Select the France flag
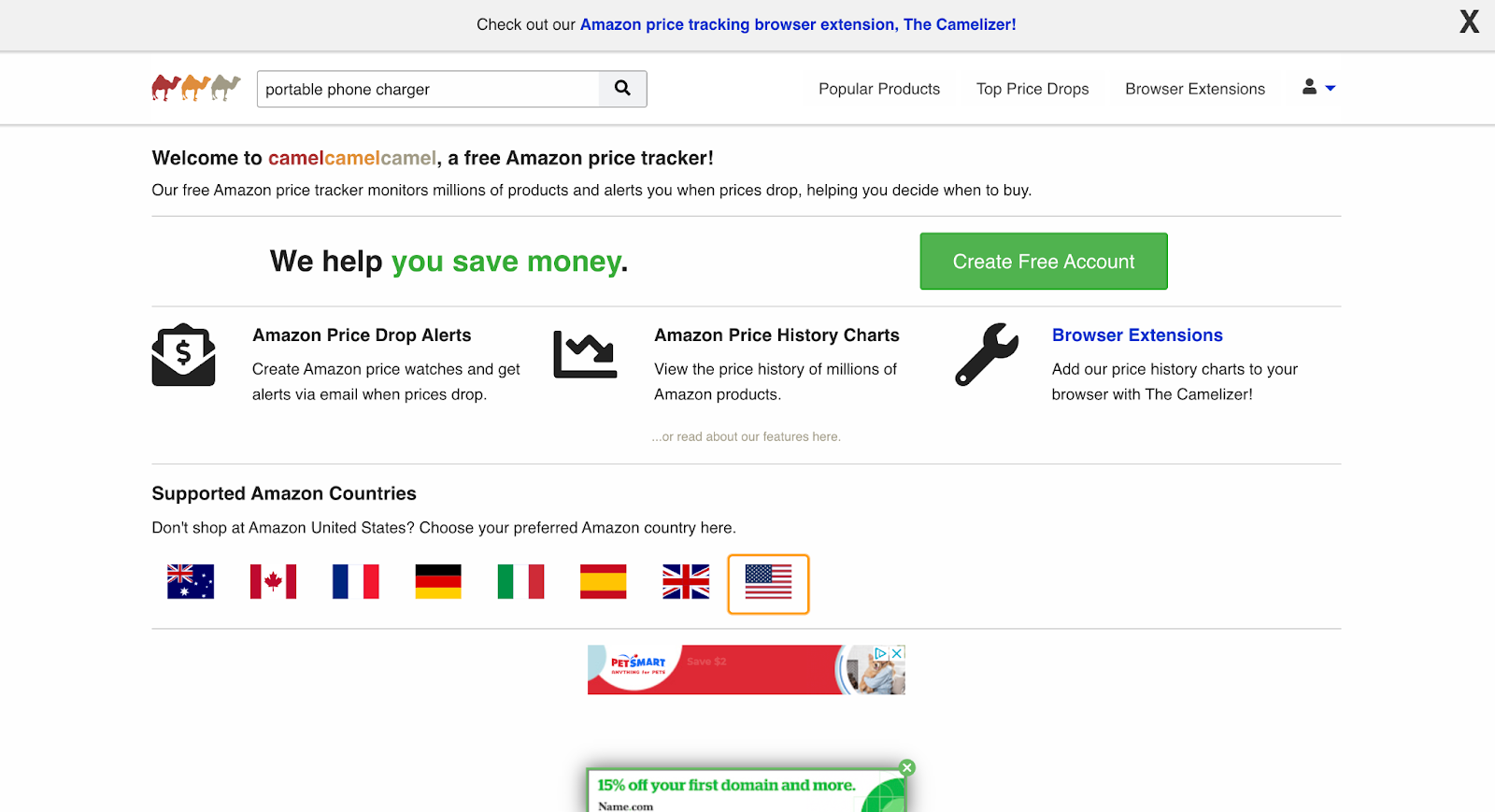The height and width of the screenshot is (812, 1495). (355, 580)
